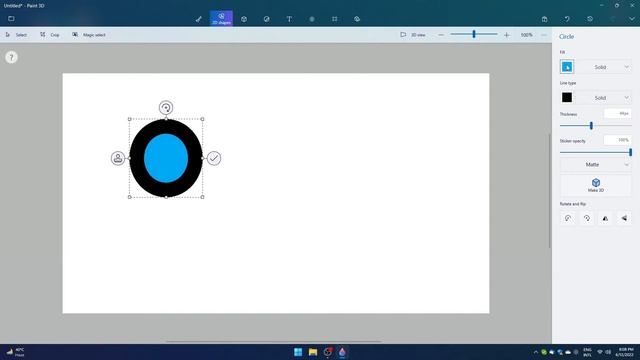640x360 pixels.
Task: Open the Canvas tab
Action: [334, 19]
